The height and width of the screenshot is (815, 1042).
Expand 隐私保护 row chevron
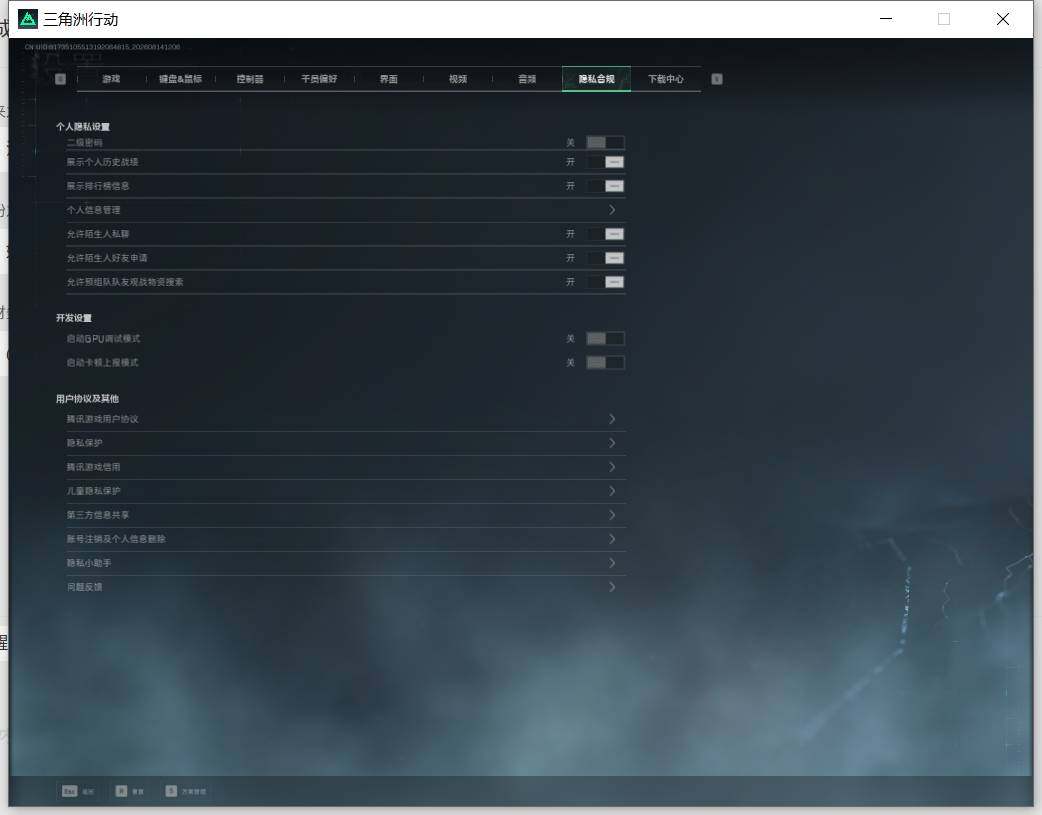tap(612, 443)
